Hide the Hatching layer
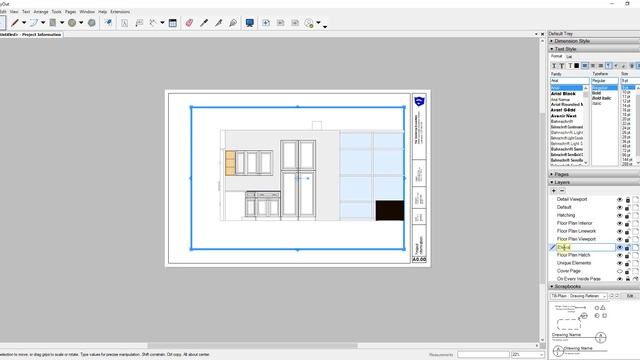640x360 pixels. [620, 215]
